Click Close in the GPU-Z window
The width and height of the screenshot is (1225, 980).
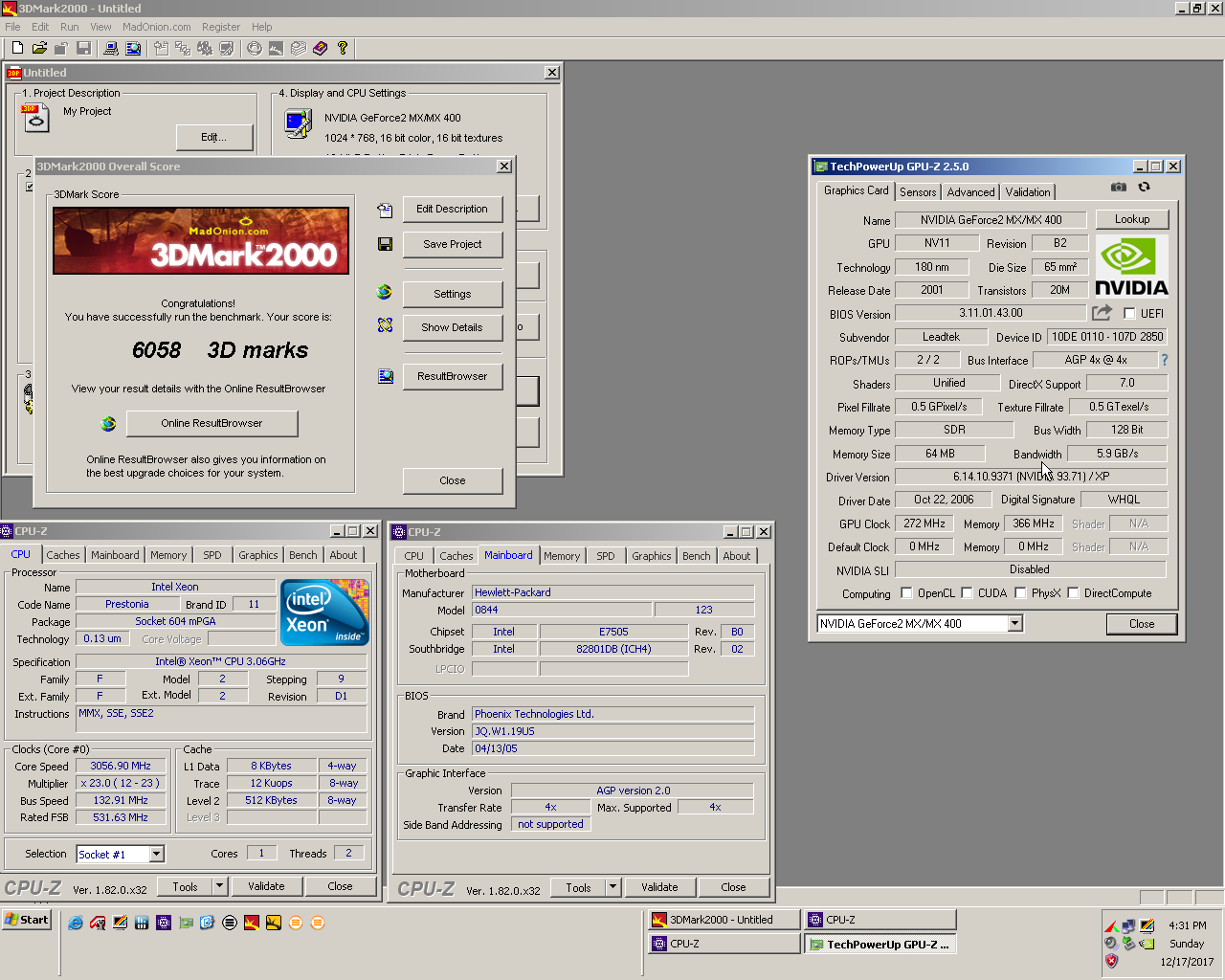pos(1142,624)
